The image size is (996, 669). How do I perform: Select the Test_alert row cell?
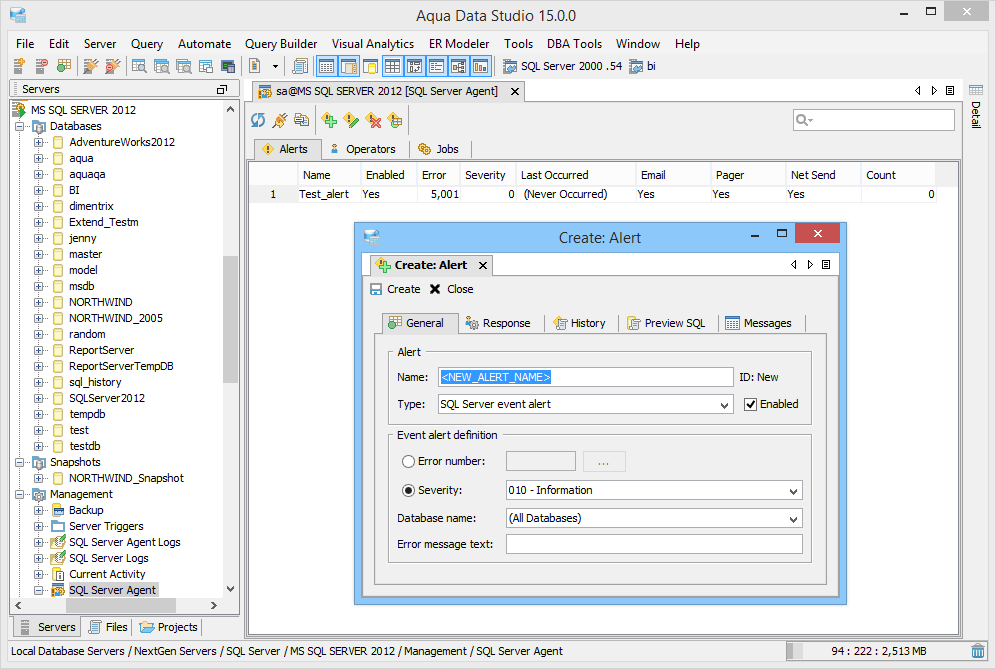tap(324, 194)
